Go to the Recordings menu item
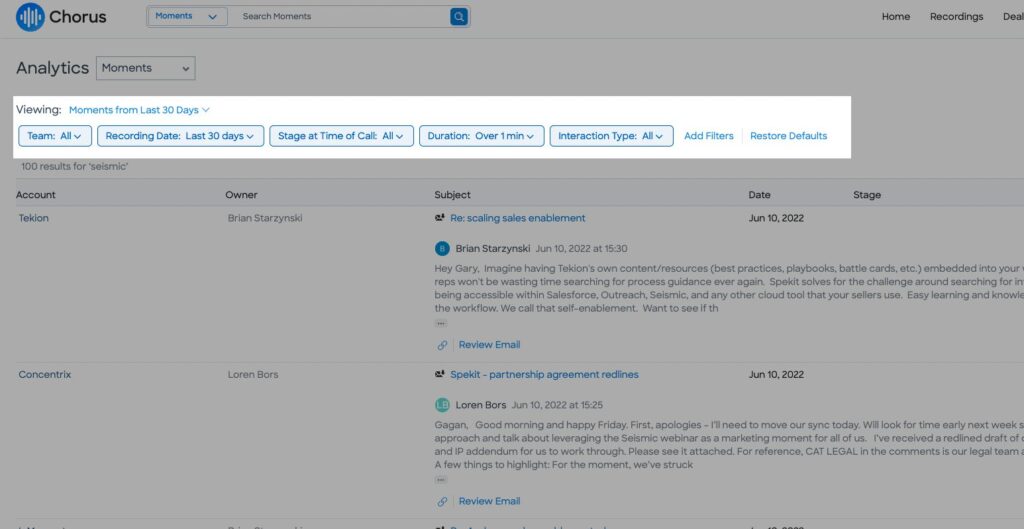Screen dimensions: 1024x529 (956, 17)
